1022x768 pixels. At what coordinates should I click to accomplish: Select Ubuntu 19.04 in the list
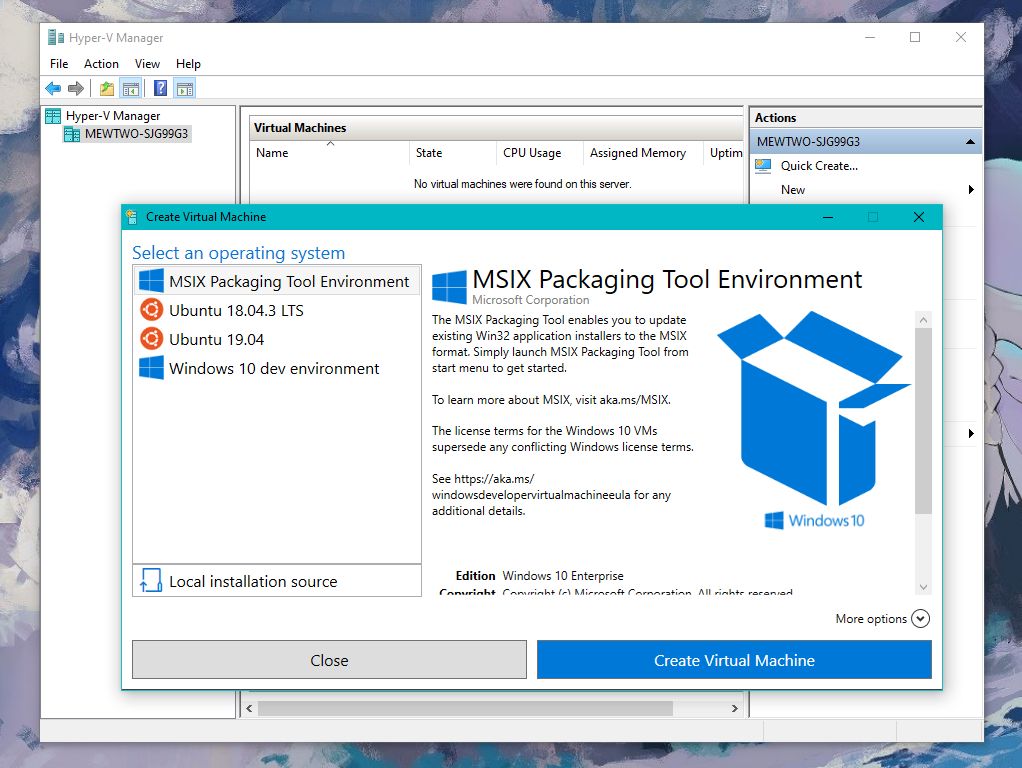click(x=277, y=339)
